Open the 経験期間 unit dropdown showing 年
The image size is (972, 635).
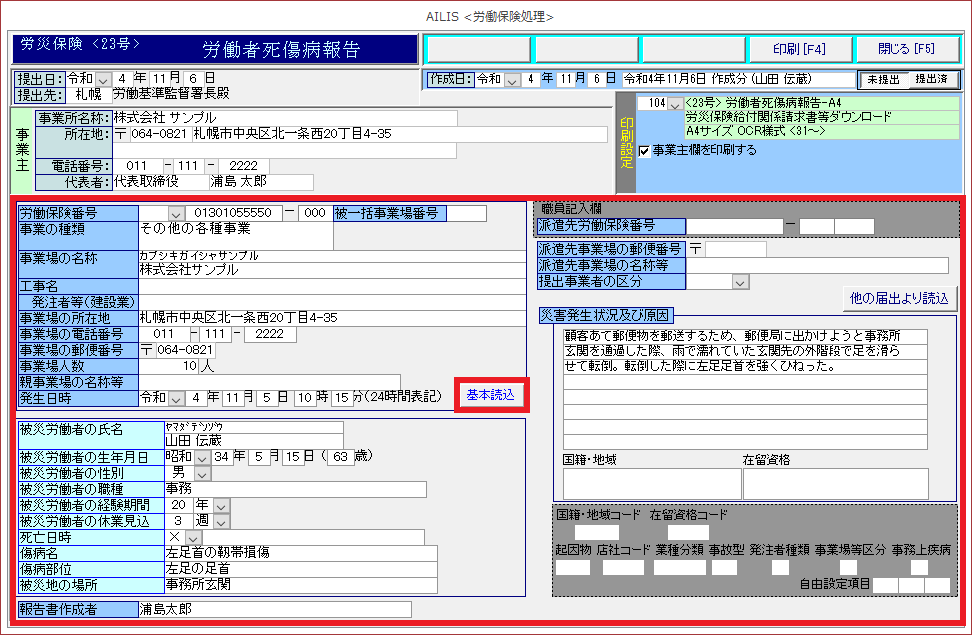(222, 505)
